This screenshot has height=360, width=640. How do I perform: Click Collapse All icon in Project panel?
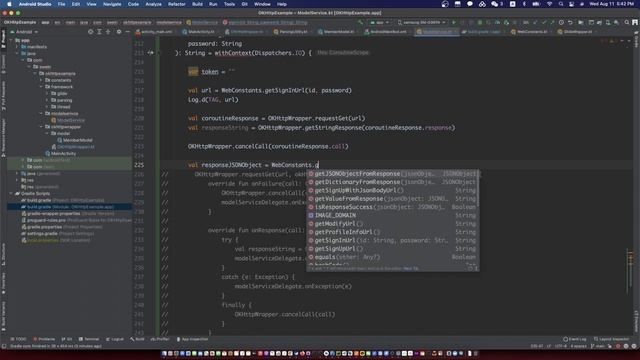click(x=108, y=31)
